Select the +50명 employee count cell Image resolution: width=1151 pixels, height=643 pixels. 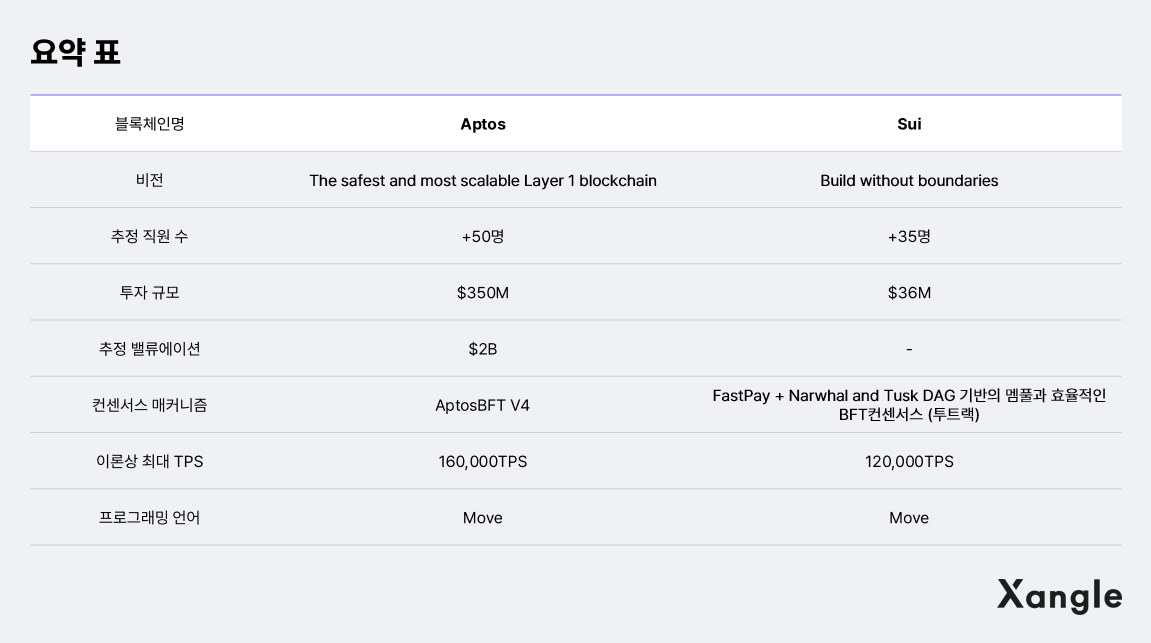pyautogui.click(x=483, y=237)
